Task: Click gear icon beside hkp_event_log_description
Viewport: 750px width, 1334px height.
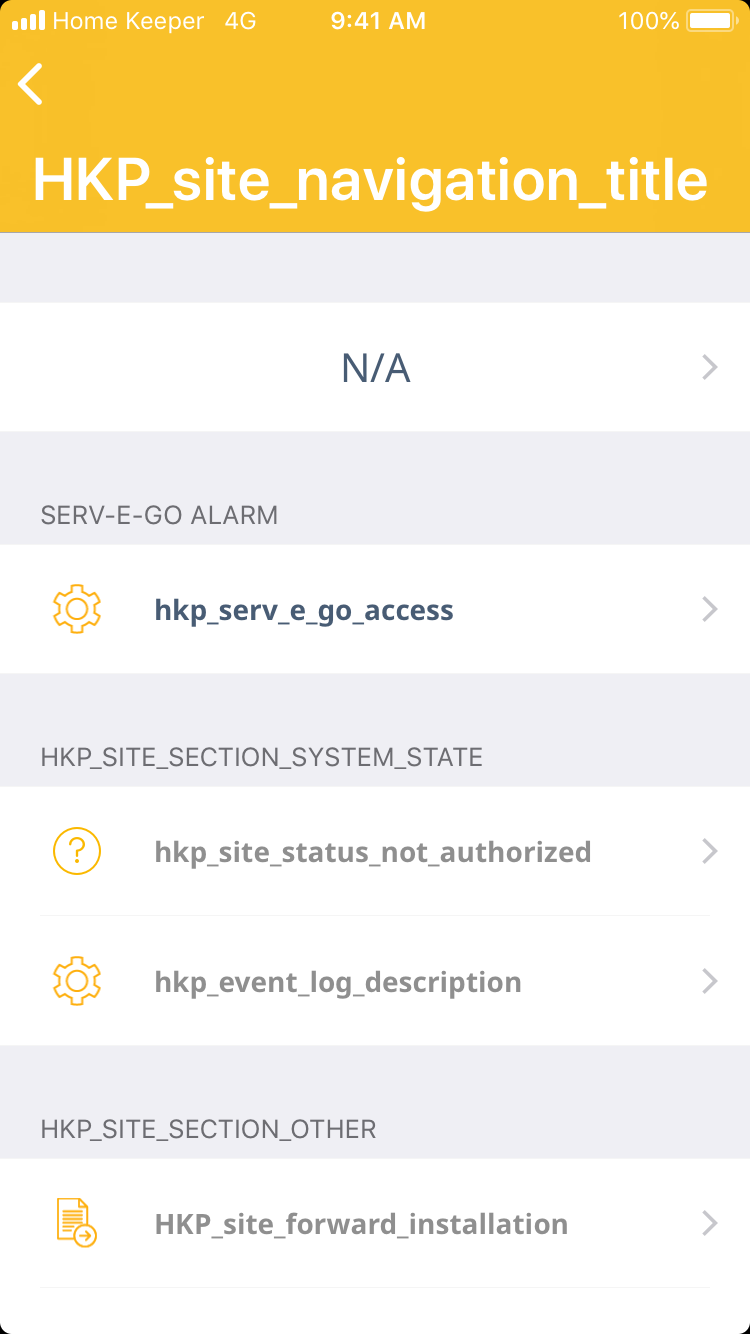Action: coord(77,982)
